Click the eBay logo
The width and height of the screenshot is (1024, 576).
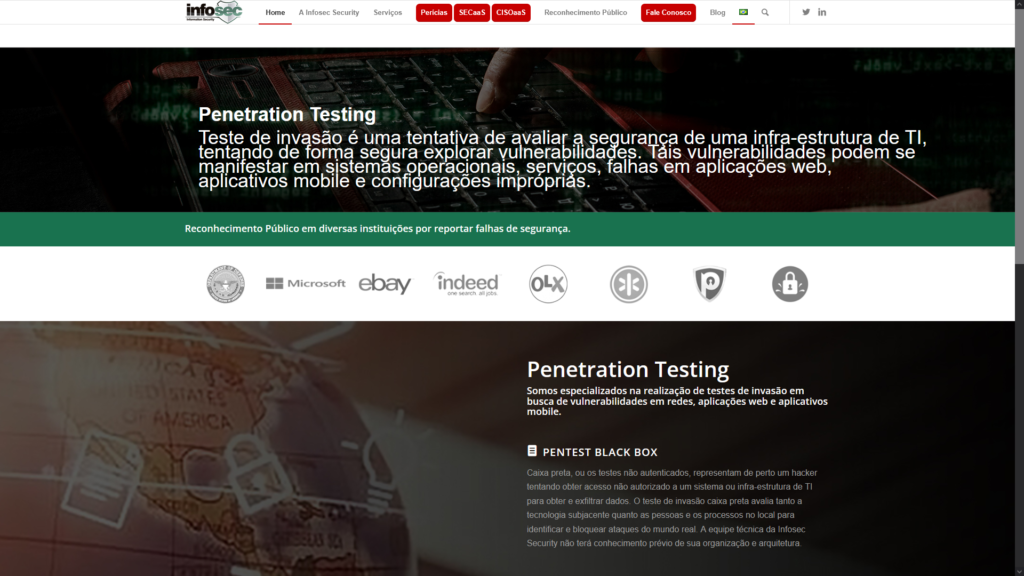tap(385, 284)
